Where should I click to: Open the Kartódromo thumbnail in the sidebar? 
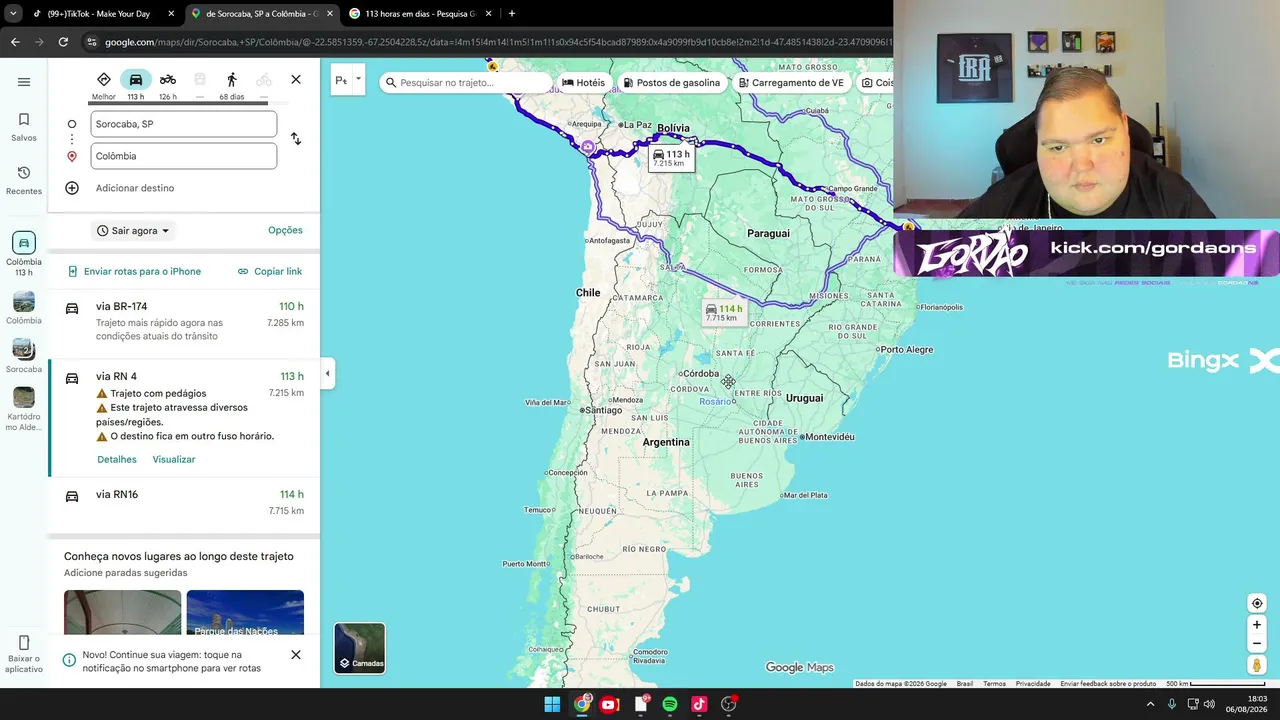coord(24,410)
